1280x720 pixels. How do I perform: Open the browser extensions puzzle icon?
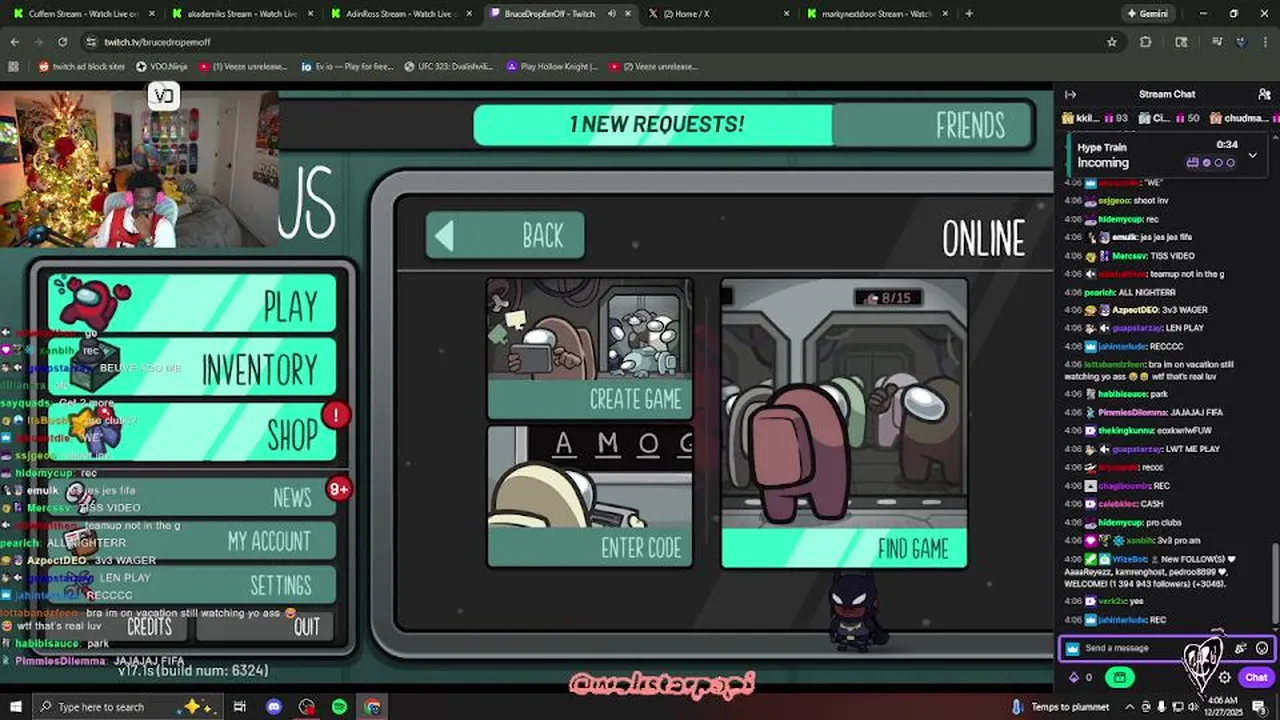click(1146, 42)
